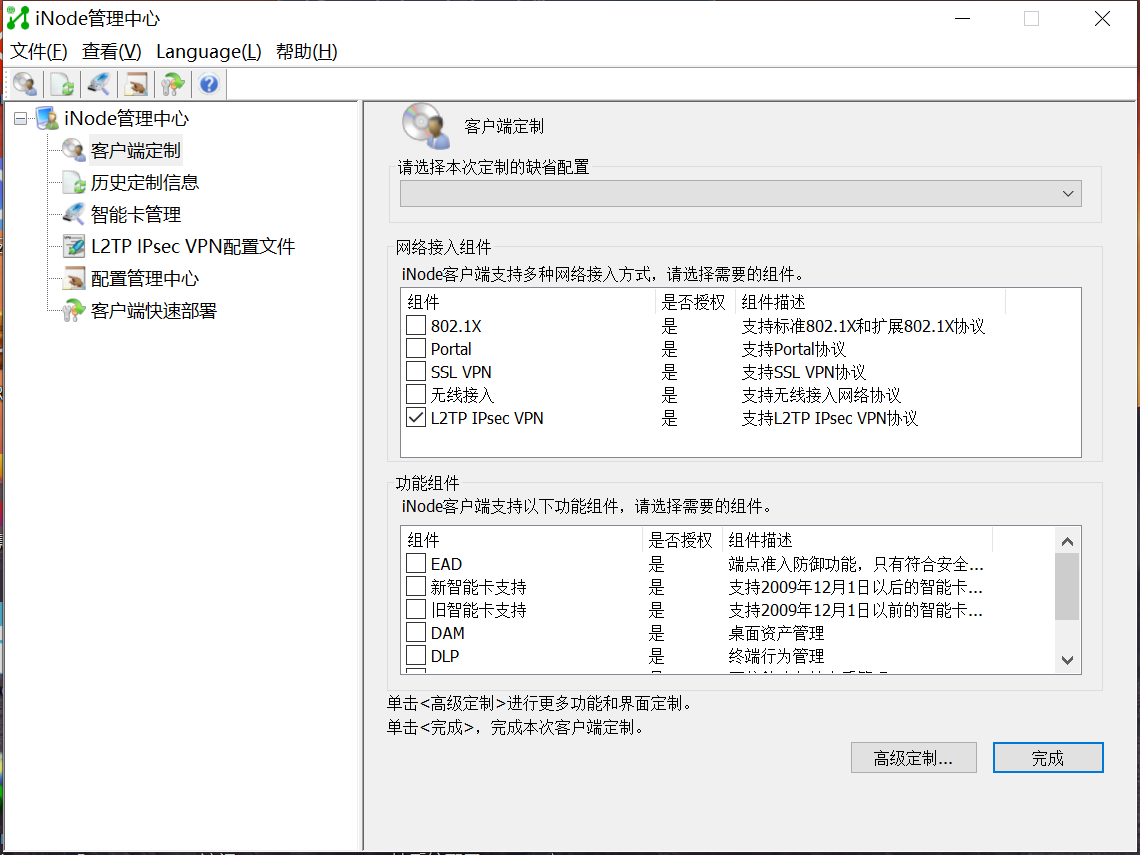Screen dimensions: 1140x855
Task: Select the iNode管理中心 root label
Action: click(127, 118)
